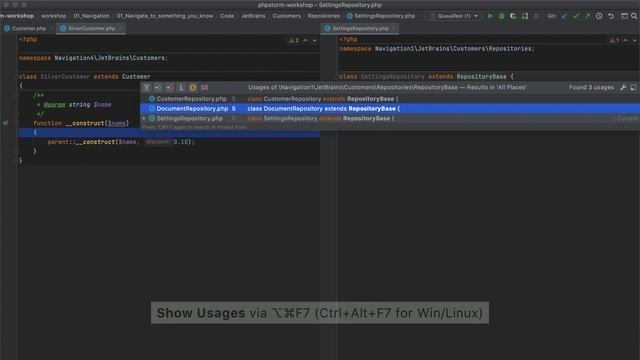This screenshot has height=360, width=640.
Task: Click the 'Customers' breadcrumb
Action: pos(287,16)
